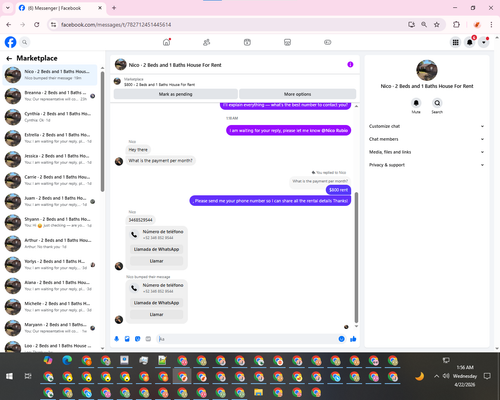This screenshot has height=400, width=500.
Task: Open conversation information purple icon
Action: tap(350, 65)
